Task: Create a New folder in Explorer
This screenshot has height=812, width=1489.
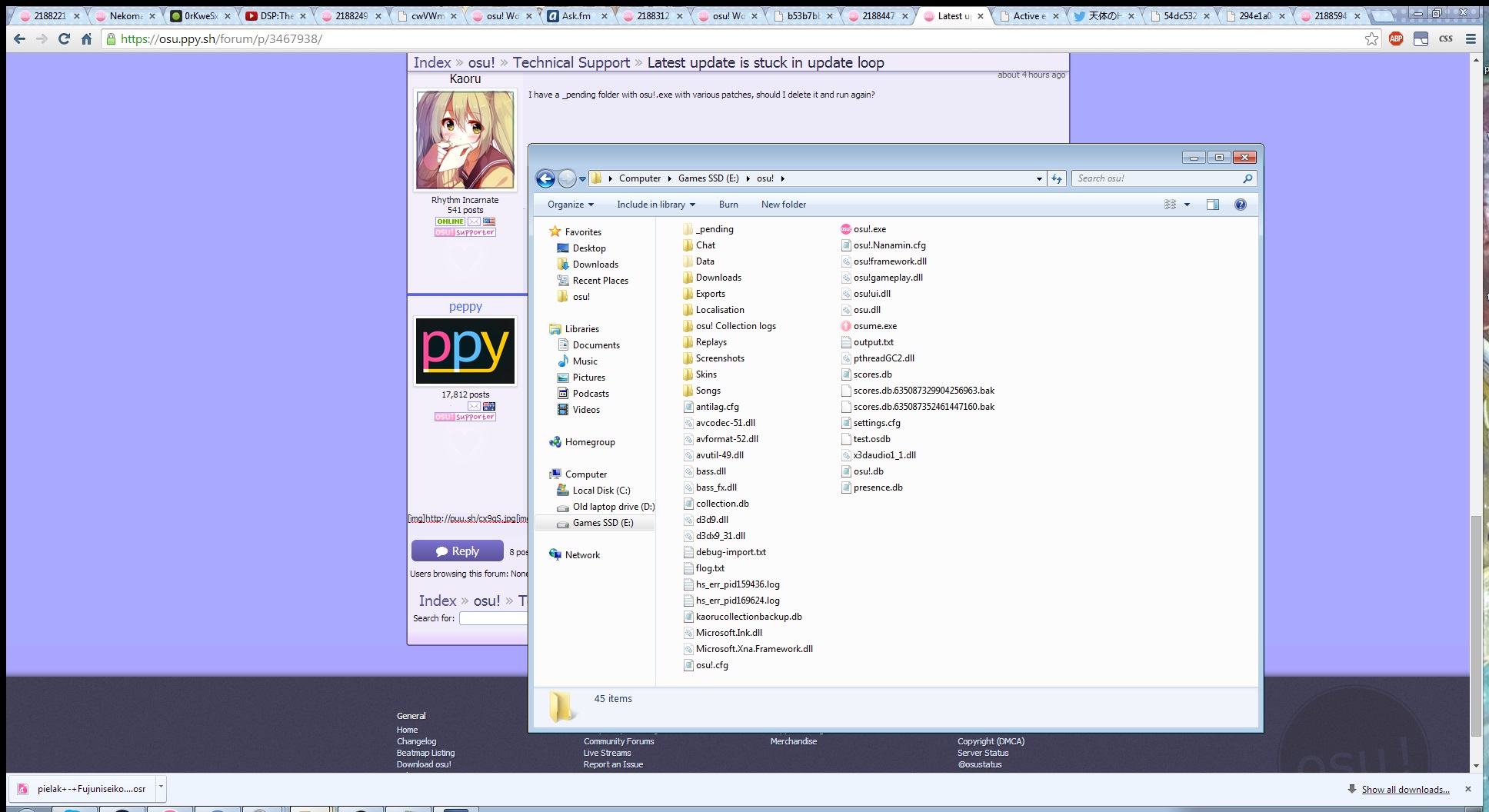Action: 784,205
